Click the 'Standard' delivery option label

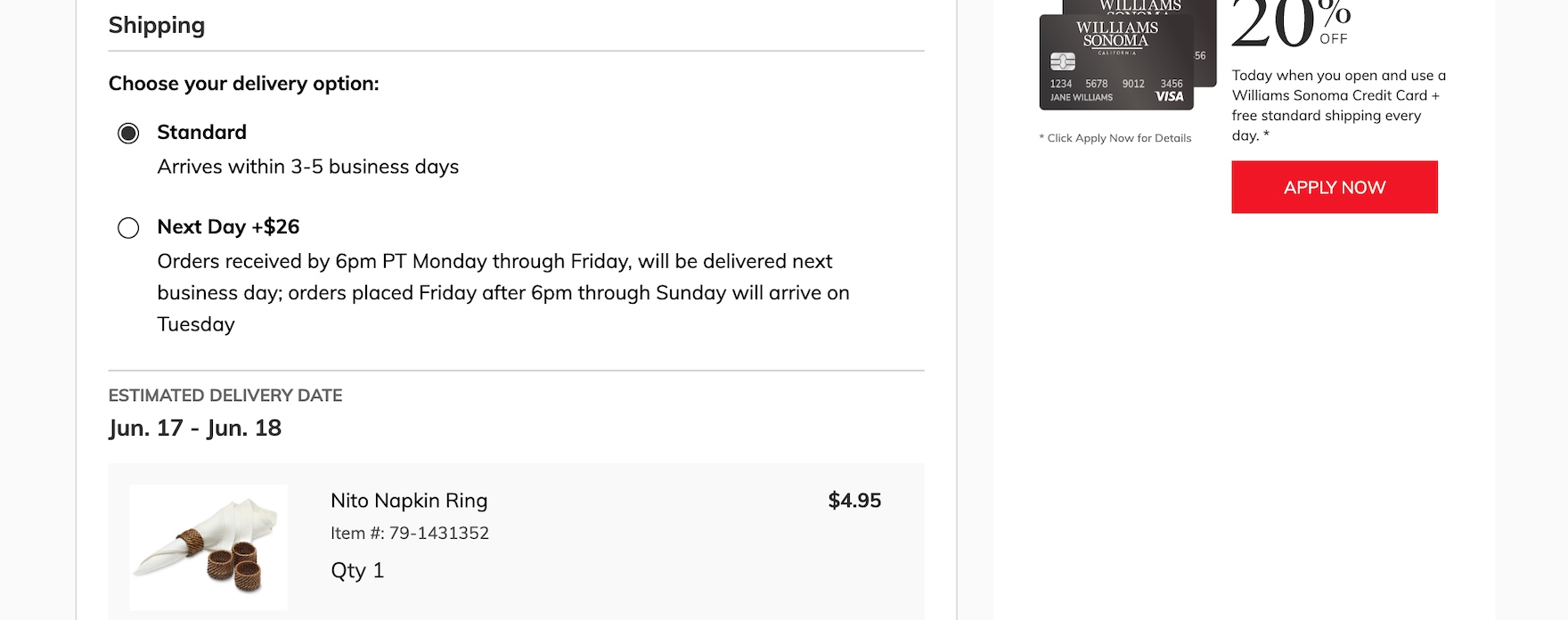pos(201,133)
